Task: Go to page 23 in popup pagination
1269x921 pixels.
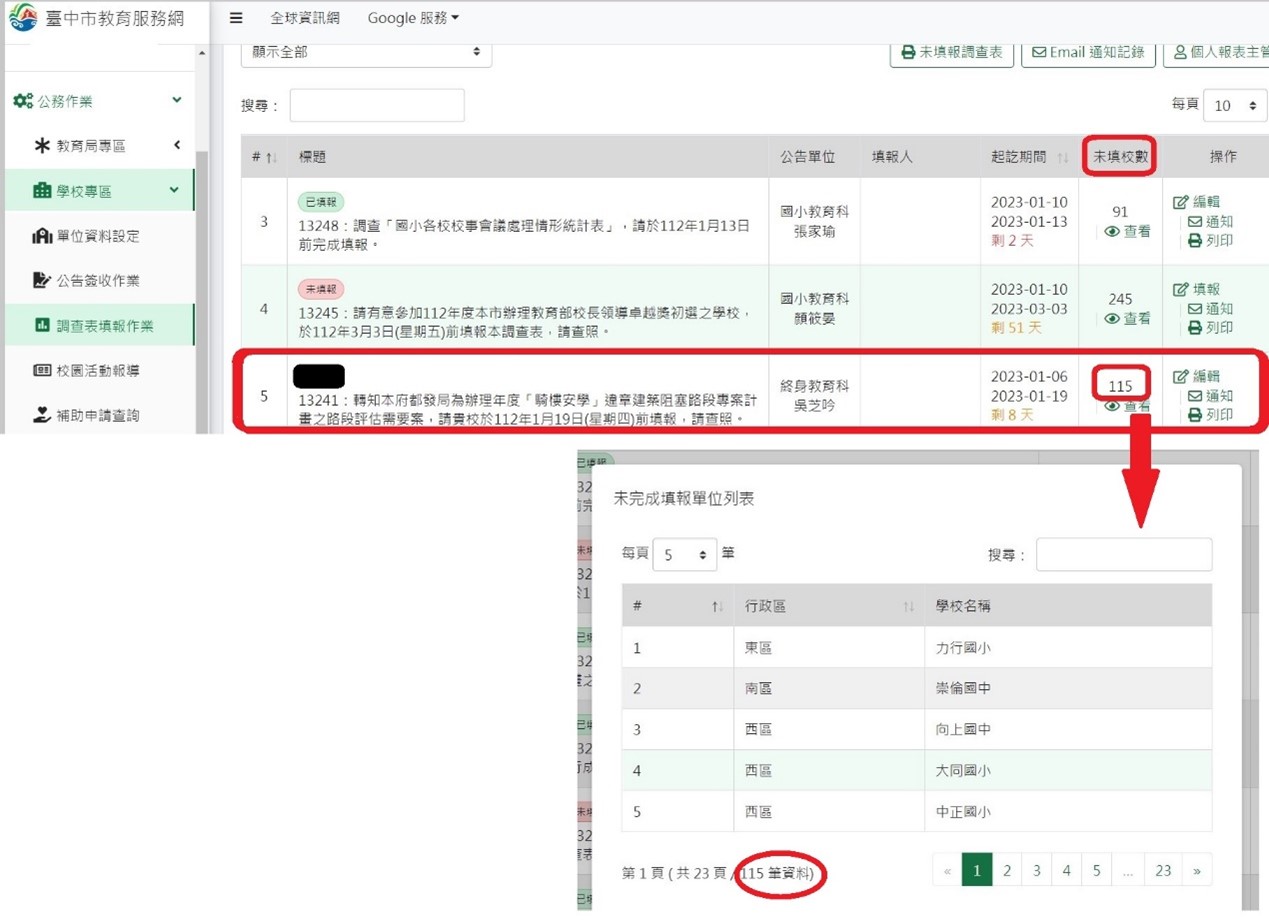Action: pyautogui.click(x=1162, y=870)
